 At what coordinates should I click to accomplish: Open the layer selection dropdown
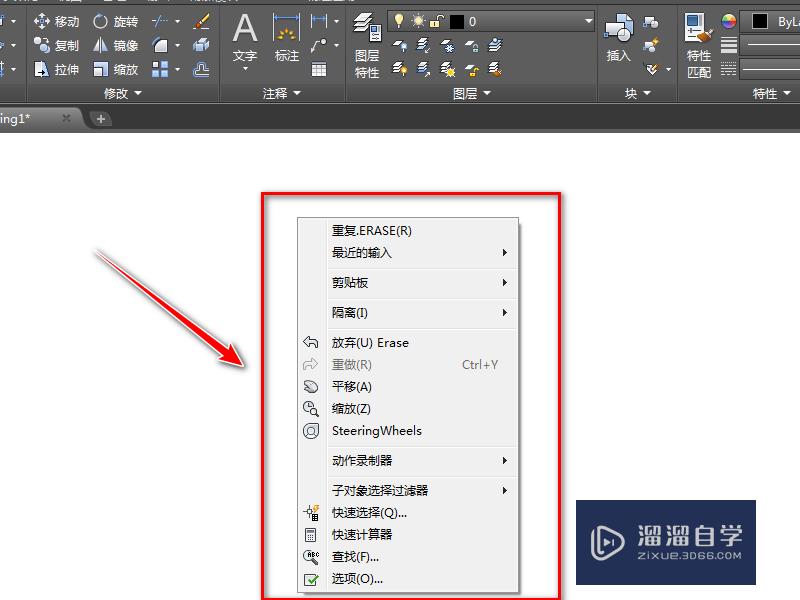(588, 20)
